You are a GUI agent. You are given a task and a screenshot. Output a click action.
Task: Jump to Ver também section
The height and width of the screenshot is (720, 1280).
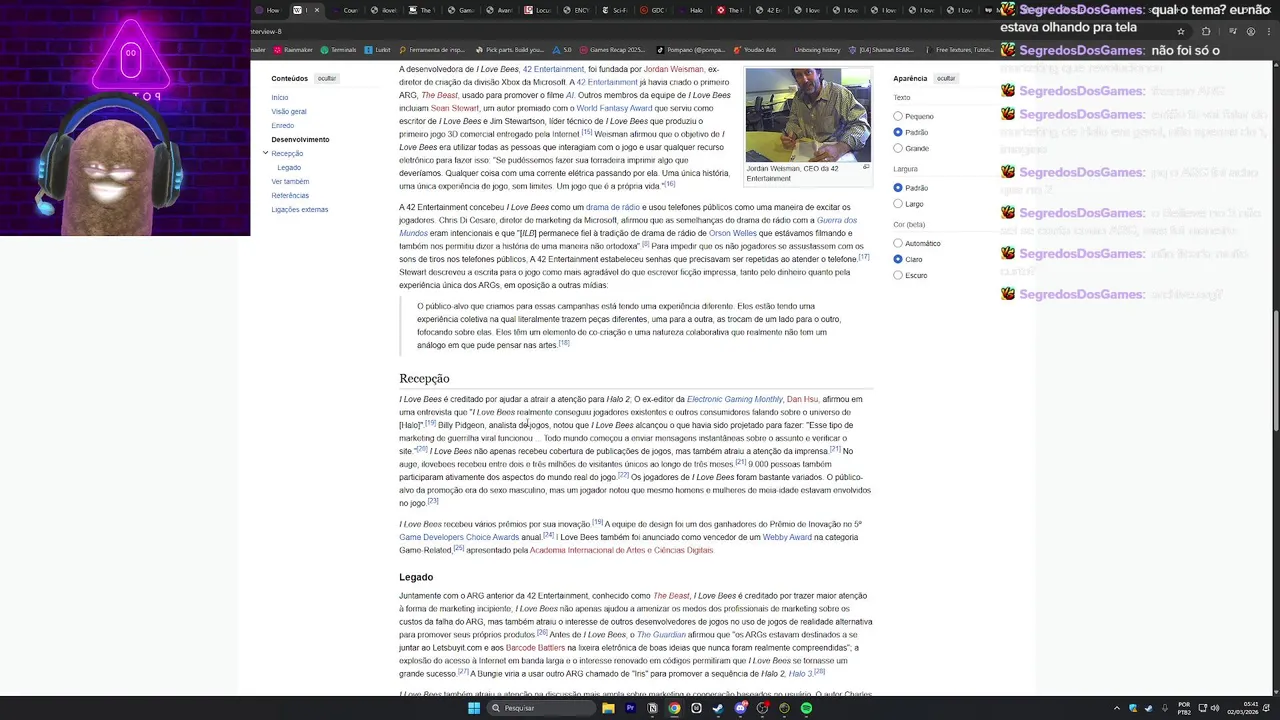tap(290, 182)
